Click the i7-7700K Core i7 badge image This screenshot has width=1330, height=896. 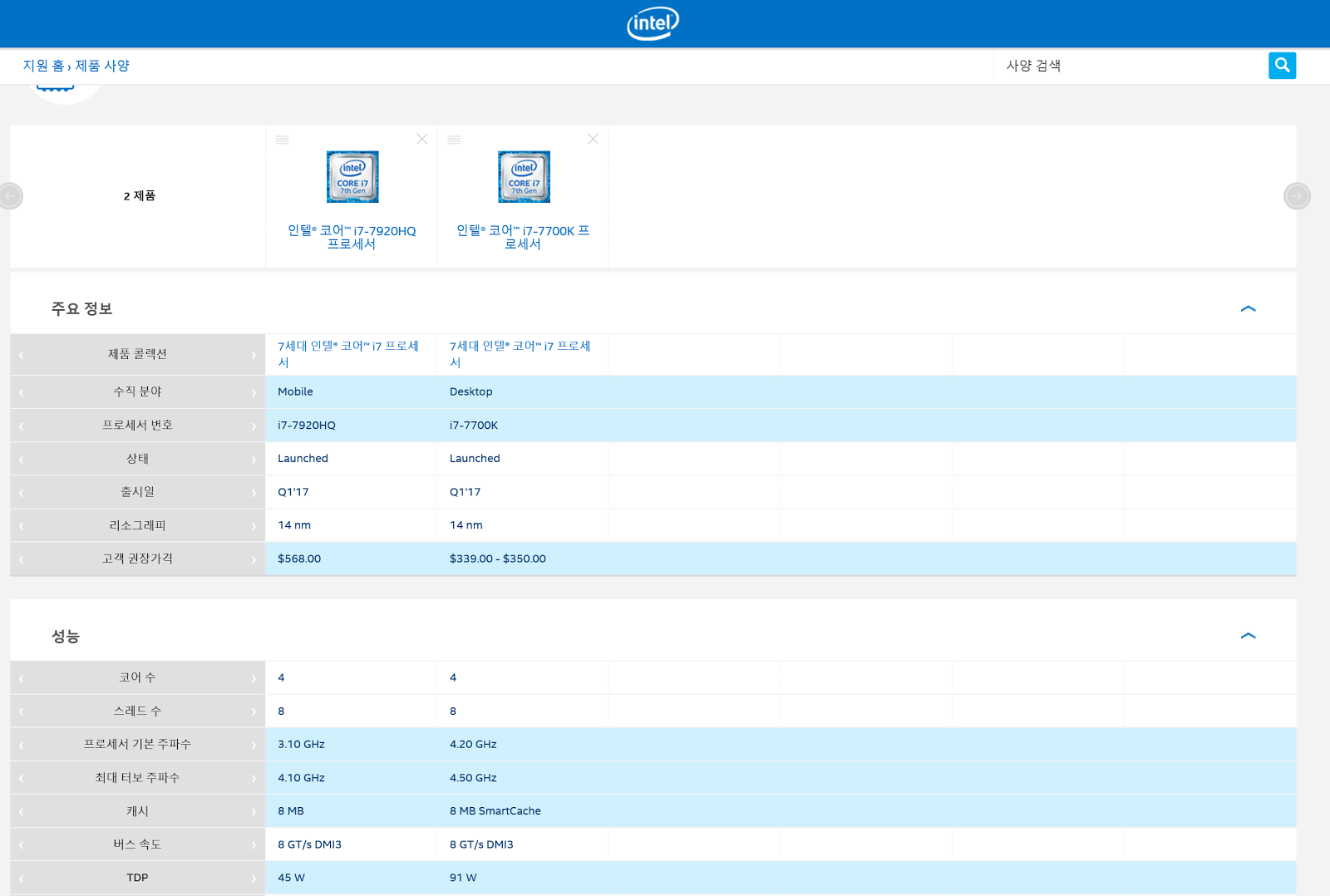[524, 177]
